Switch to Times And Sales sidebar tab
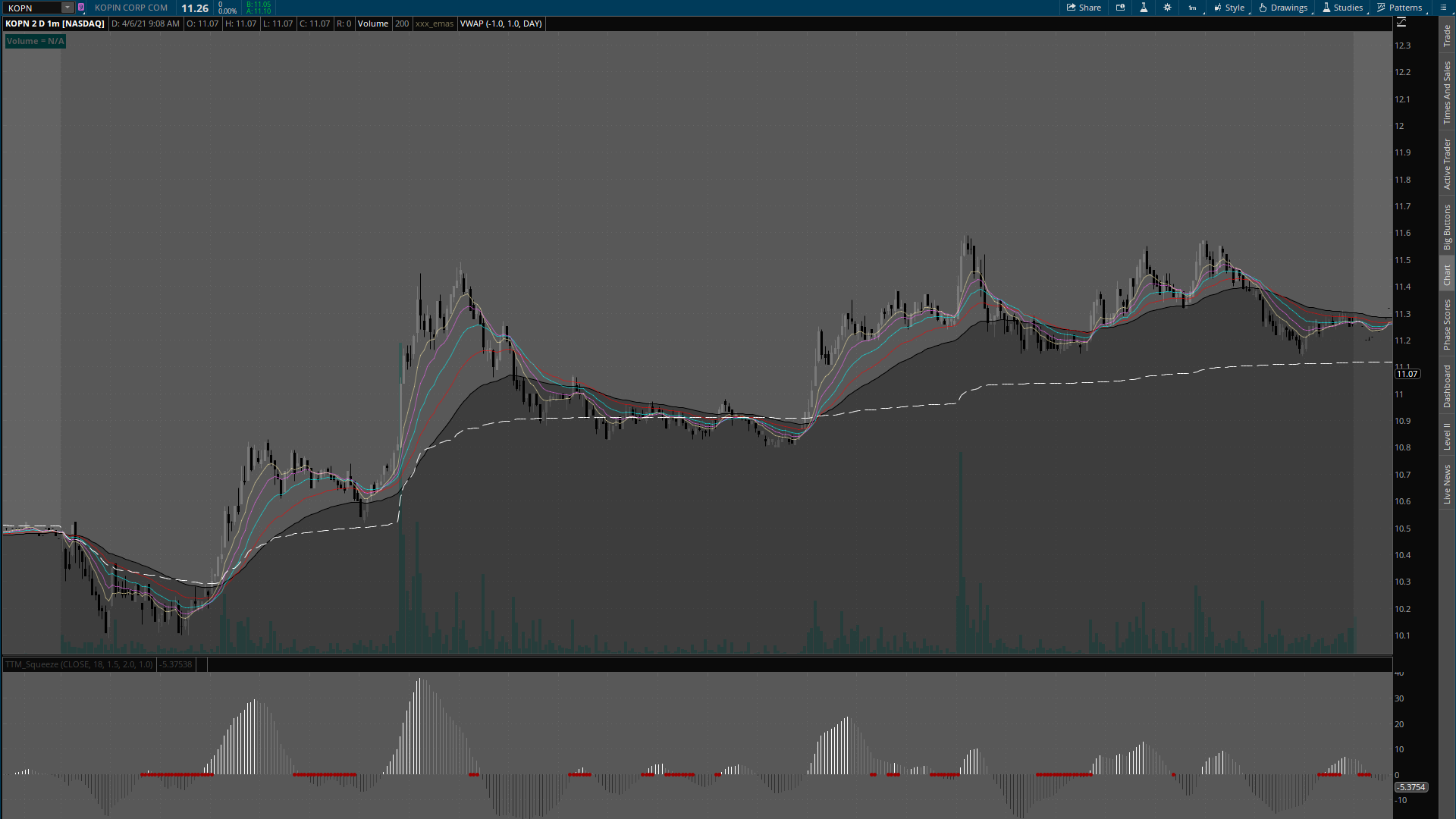Viewport: 1456px width, 819px height. click(x=1447, y=93)
